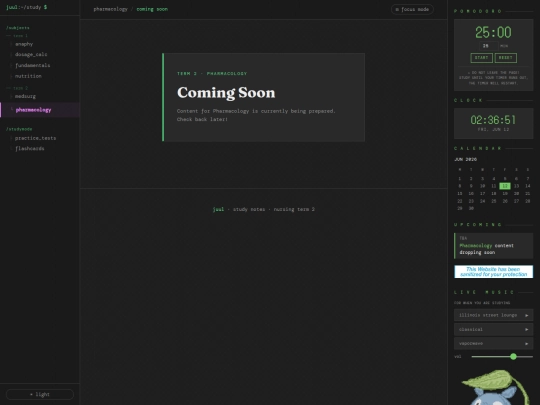Open the anaphy subject
The image size is (540, 405).
24,44
